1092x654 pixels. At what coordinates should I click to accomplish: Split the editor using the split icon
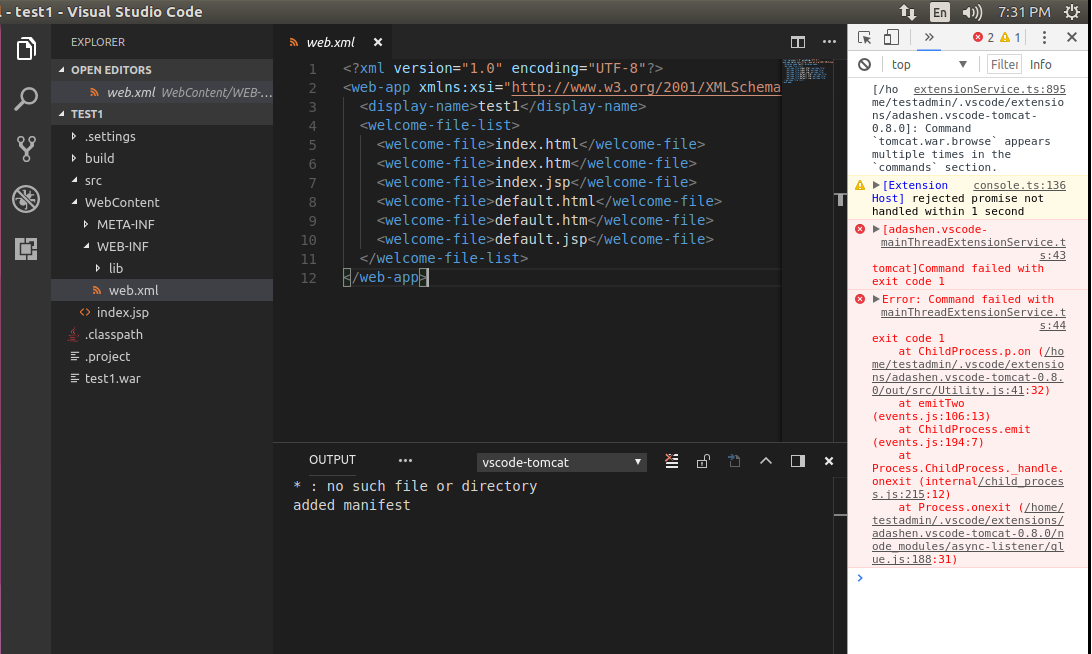(x=797, y=42)
